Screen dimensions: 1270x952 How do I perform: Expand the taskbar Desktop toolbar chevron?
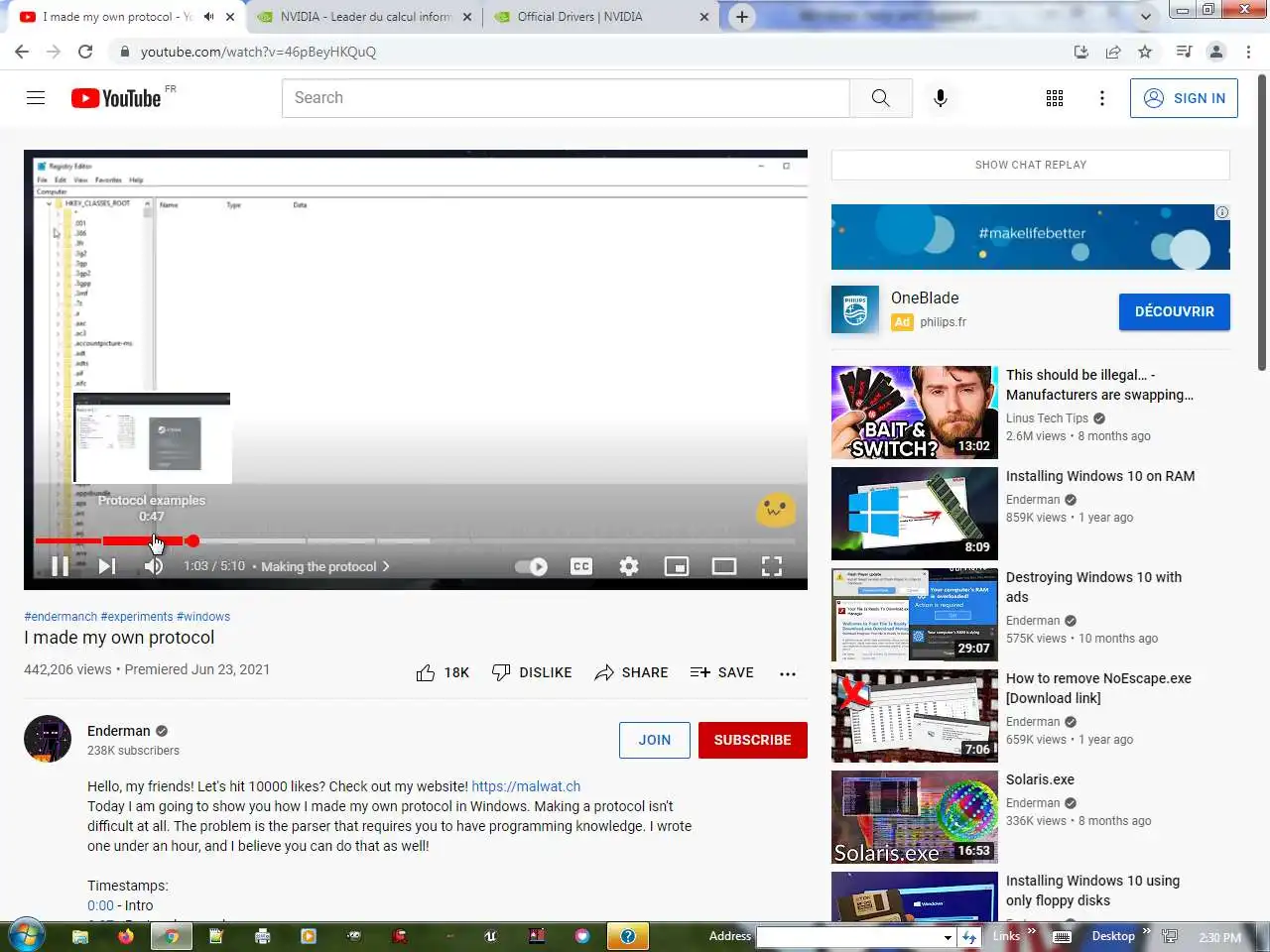1147,931
